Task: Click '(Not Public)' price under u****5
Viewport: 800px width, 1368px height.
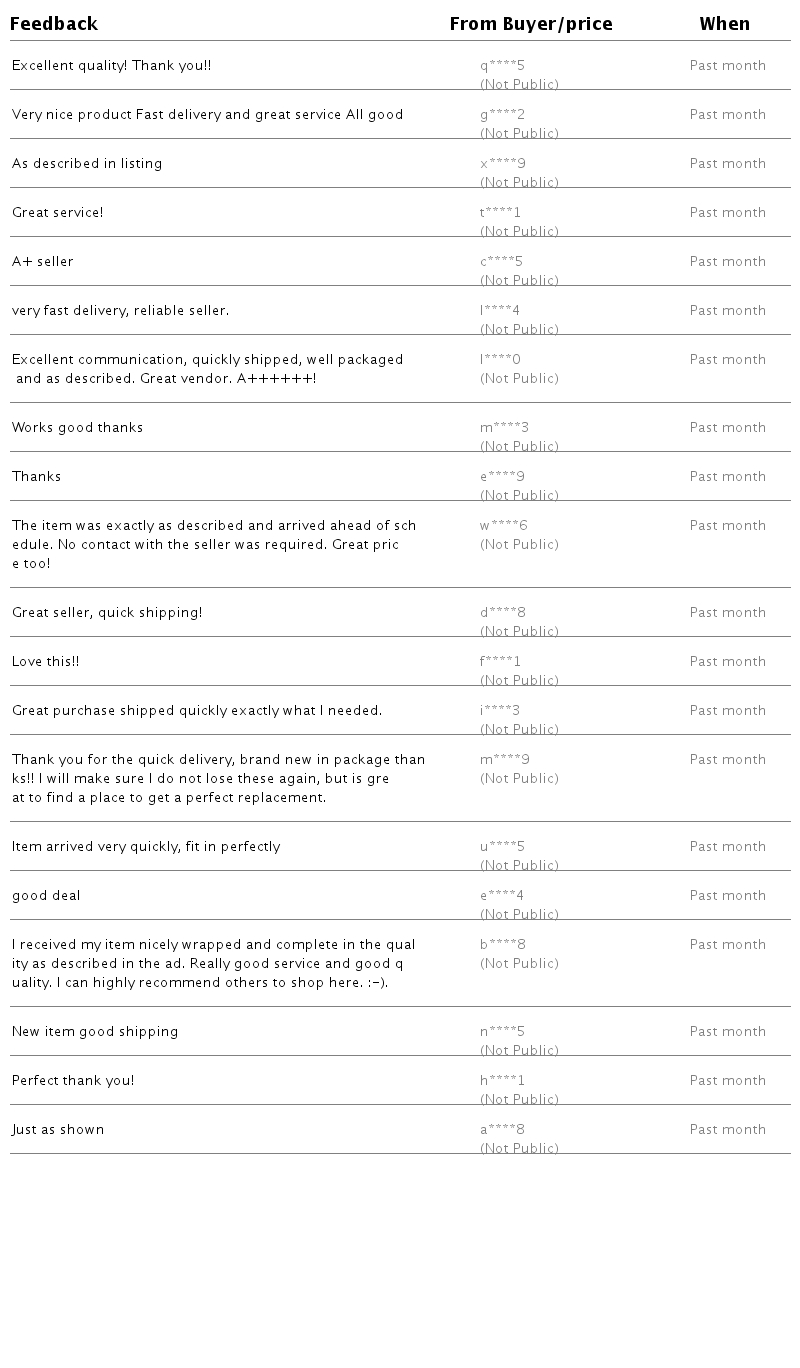Action: 519,865
